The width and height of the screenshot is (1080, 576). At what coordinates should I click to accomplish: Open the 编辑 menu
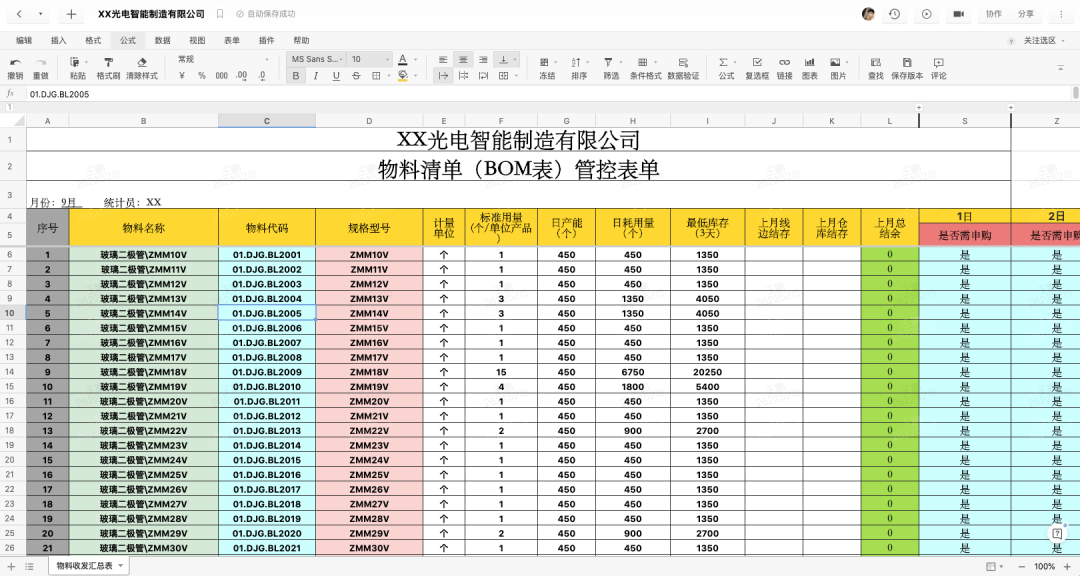(24, 41)
